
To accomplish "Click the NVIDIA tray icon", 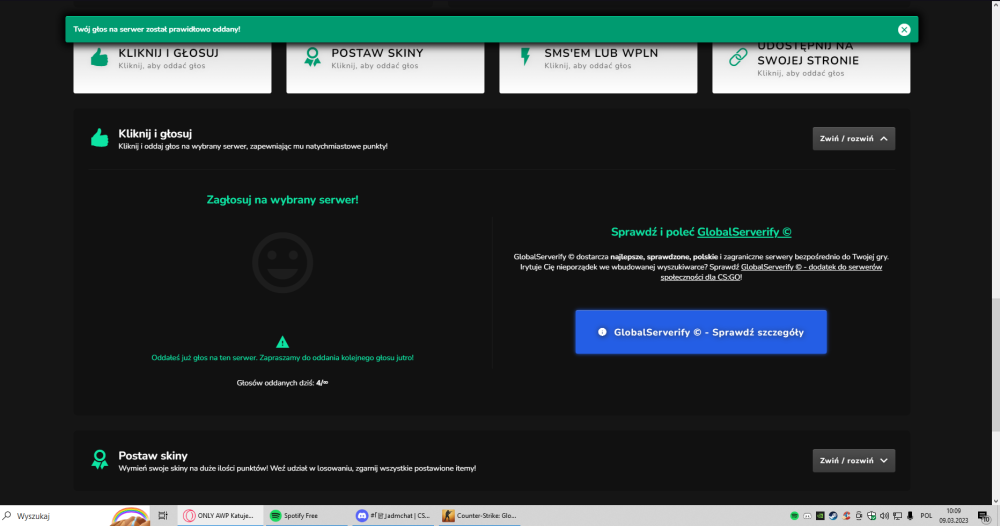I will [x=820, y=516].
